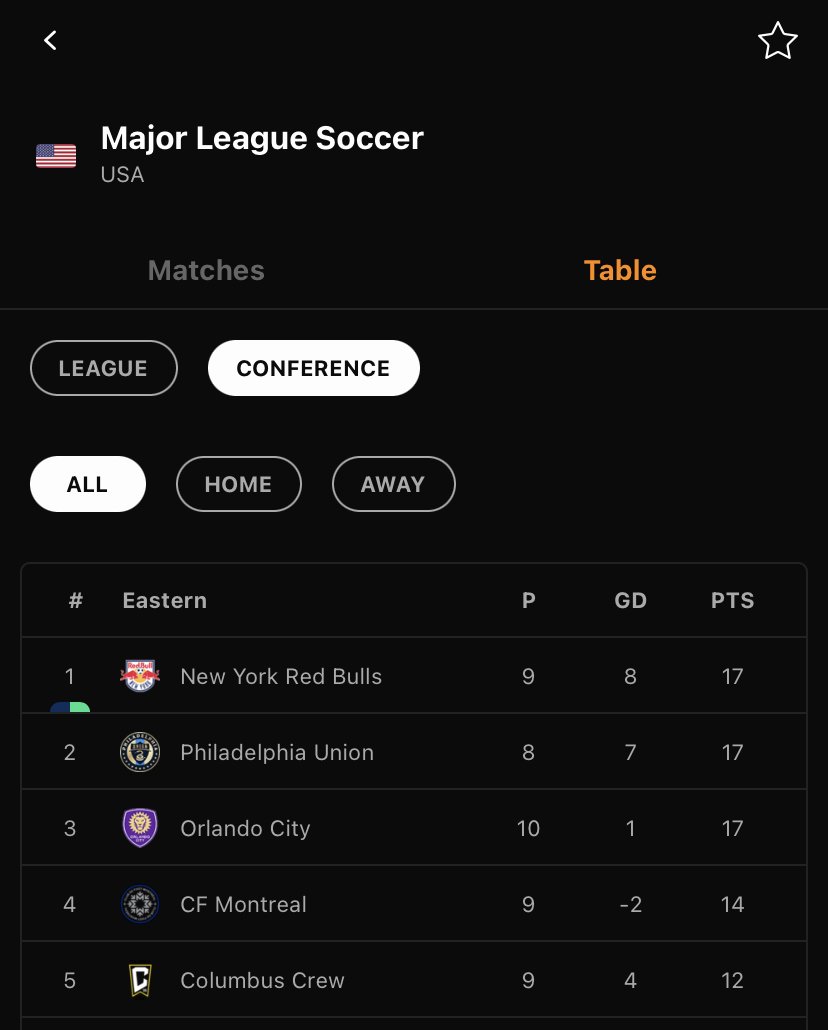The image size is (828, 1030).
Task: Tap the Major League Soccer title
Action: pos(262,139)
